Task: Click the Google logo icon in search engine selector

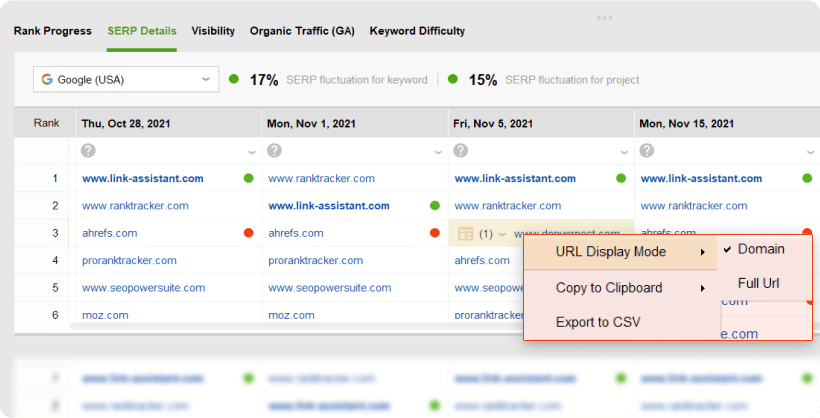Action: tap(47, 80)
